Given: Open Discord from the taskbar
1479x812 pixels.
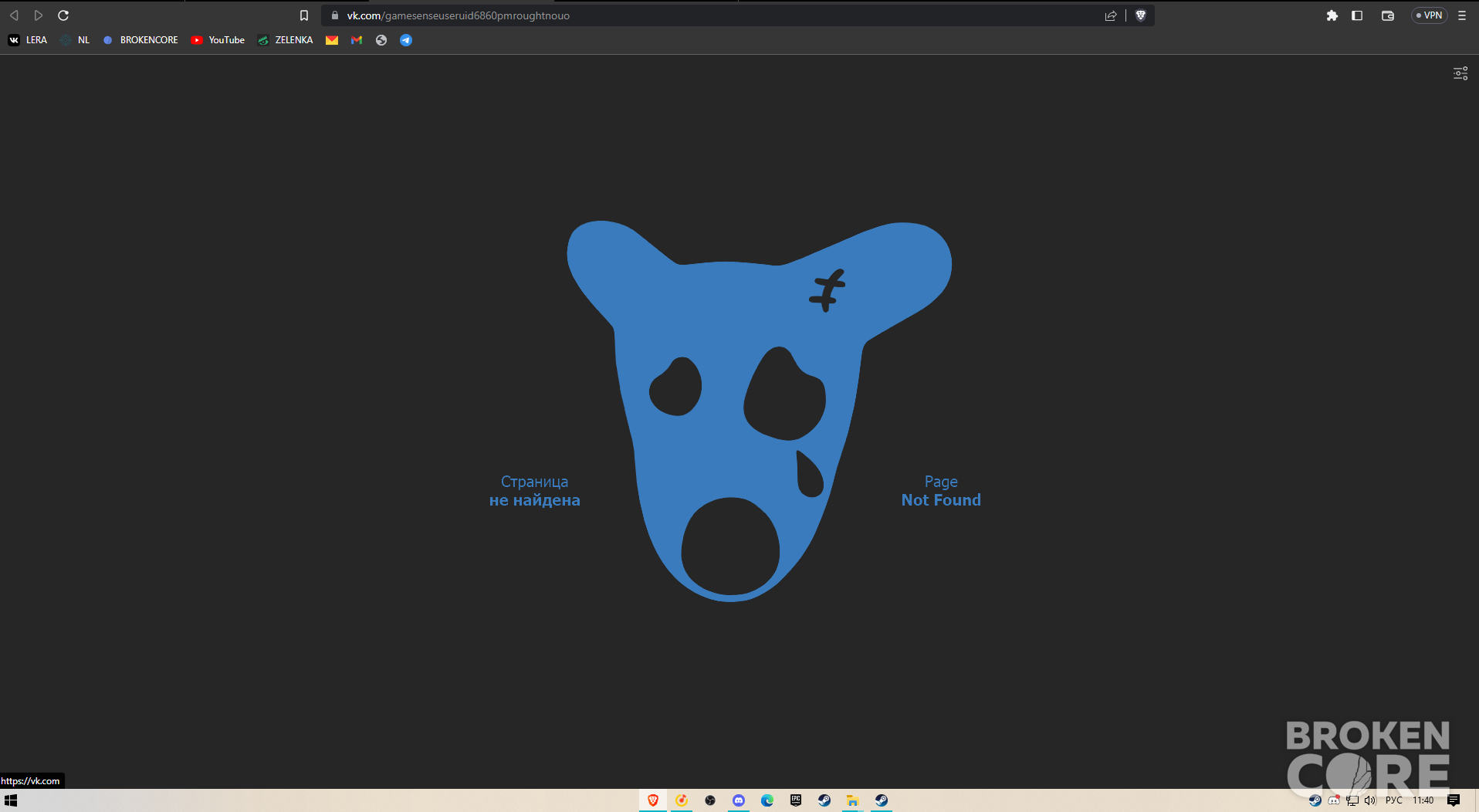Looking at the screenshot, I should pyautogui.click(x=739, y=800).
